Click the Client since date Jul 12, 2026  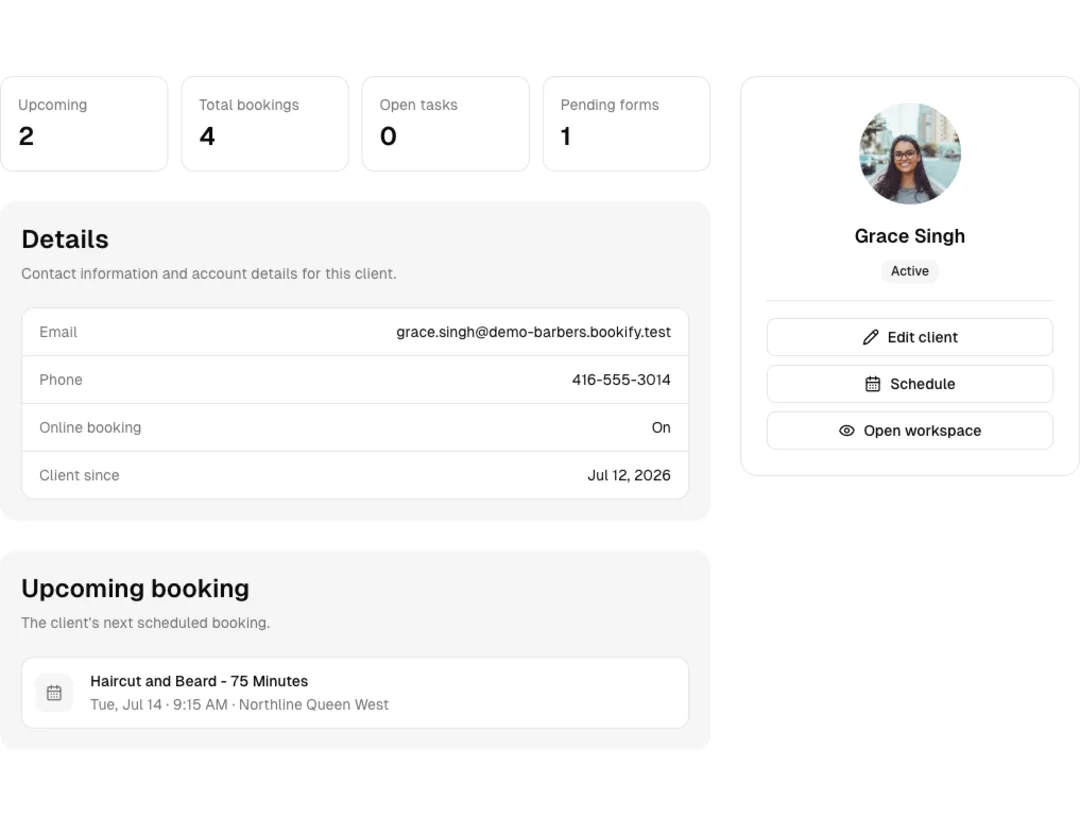(x=629, y=475)
